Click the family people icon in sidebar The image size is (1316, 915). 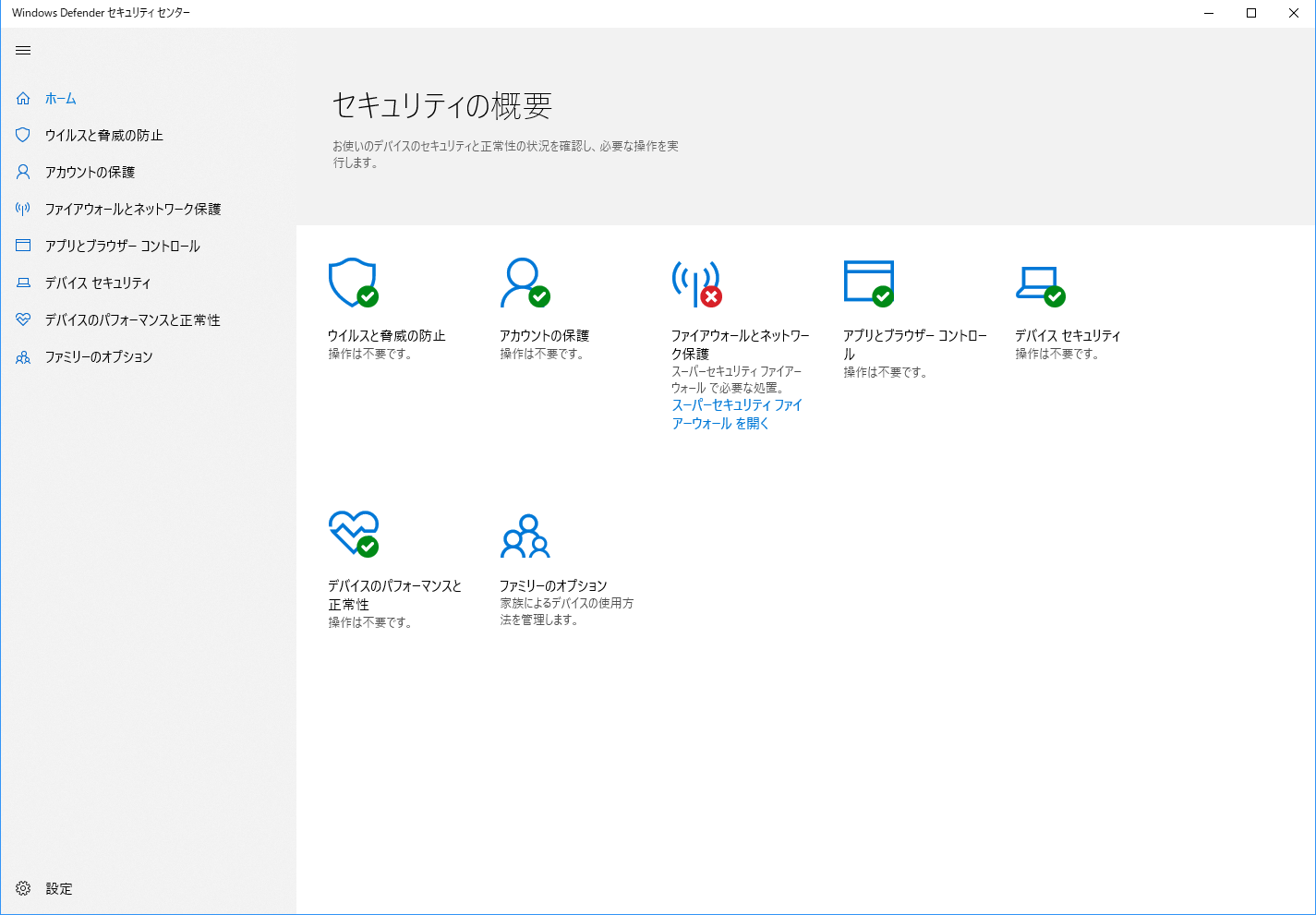[x=23, y=356]
